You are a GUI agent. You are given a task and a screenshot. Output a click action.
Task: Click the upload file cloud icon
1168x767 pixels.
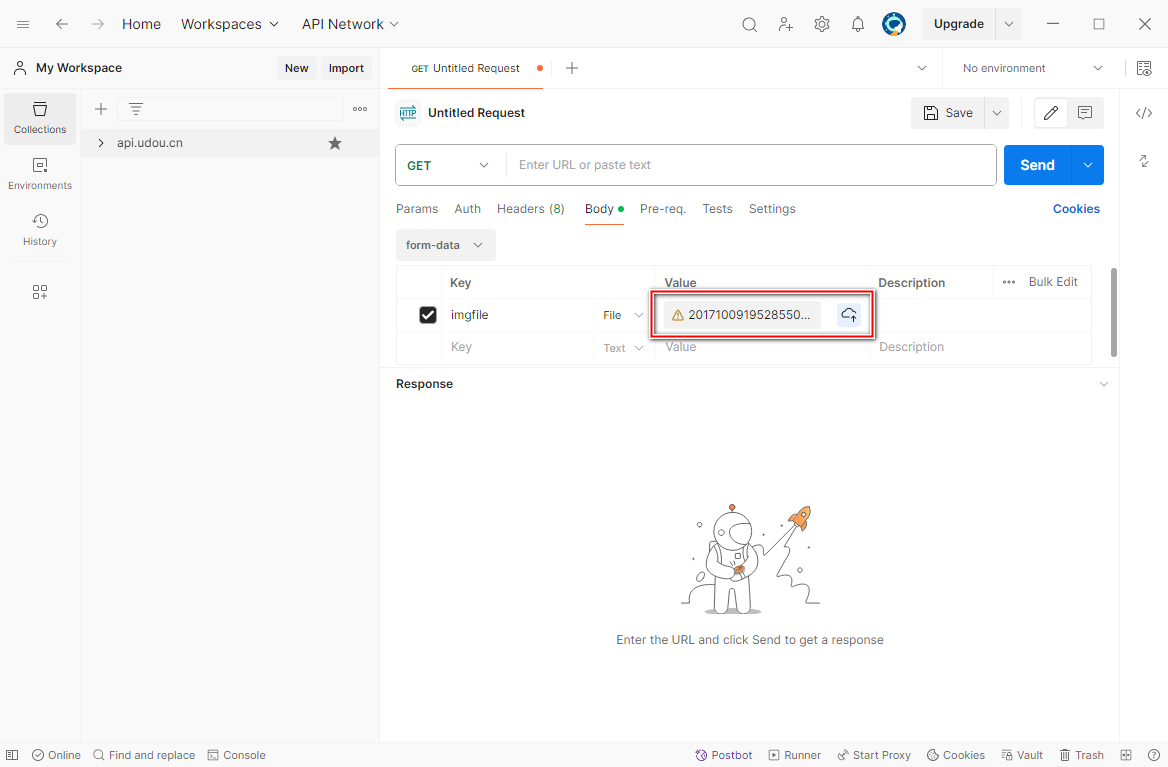click(849, 315)
